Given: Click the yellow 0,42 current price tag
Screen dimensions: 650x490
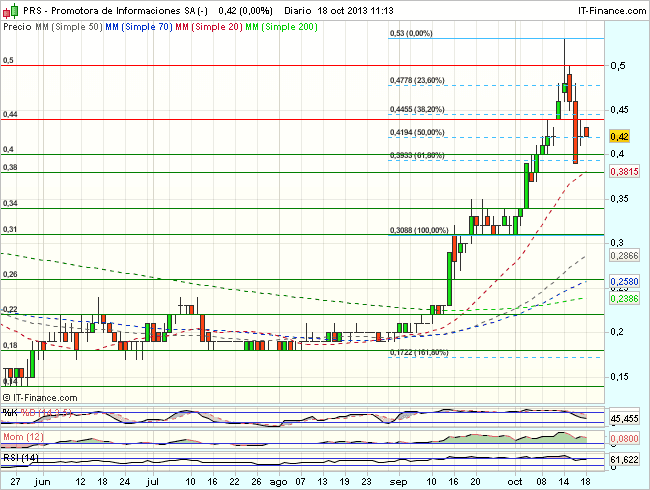Looking at the screenshot, I should tap(619, 136).
